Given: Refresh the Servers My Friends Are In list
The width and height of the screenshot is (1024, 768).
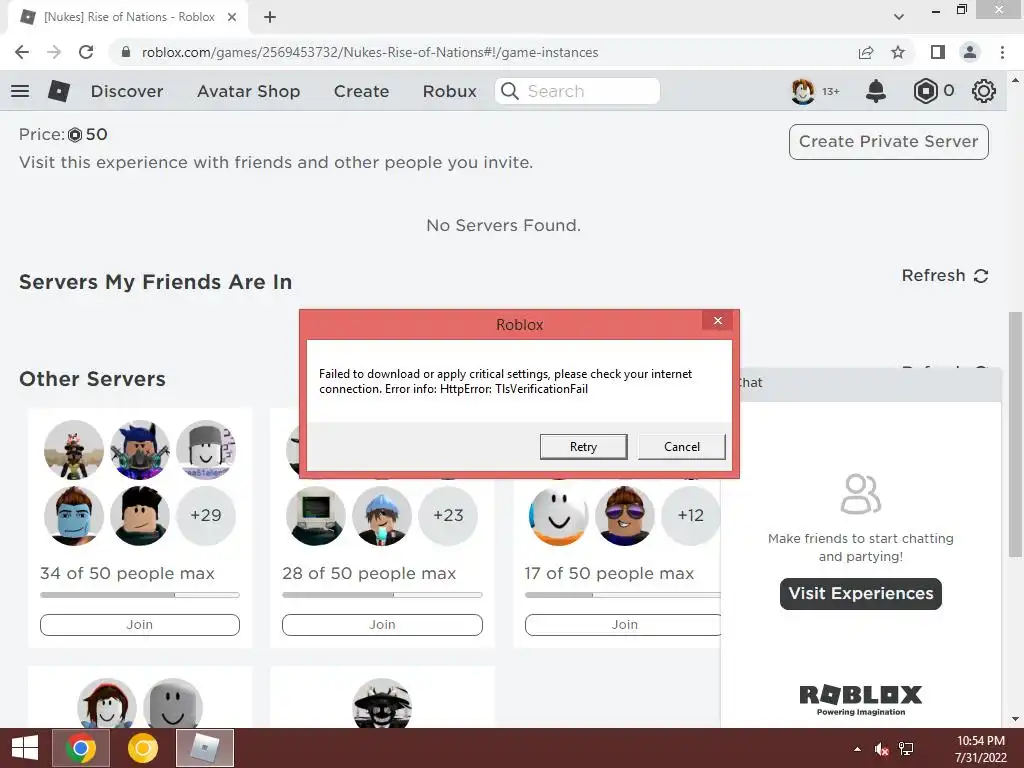Looking at the screenshot, I should click(x=945, y=276).
